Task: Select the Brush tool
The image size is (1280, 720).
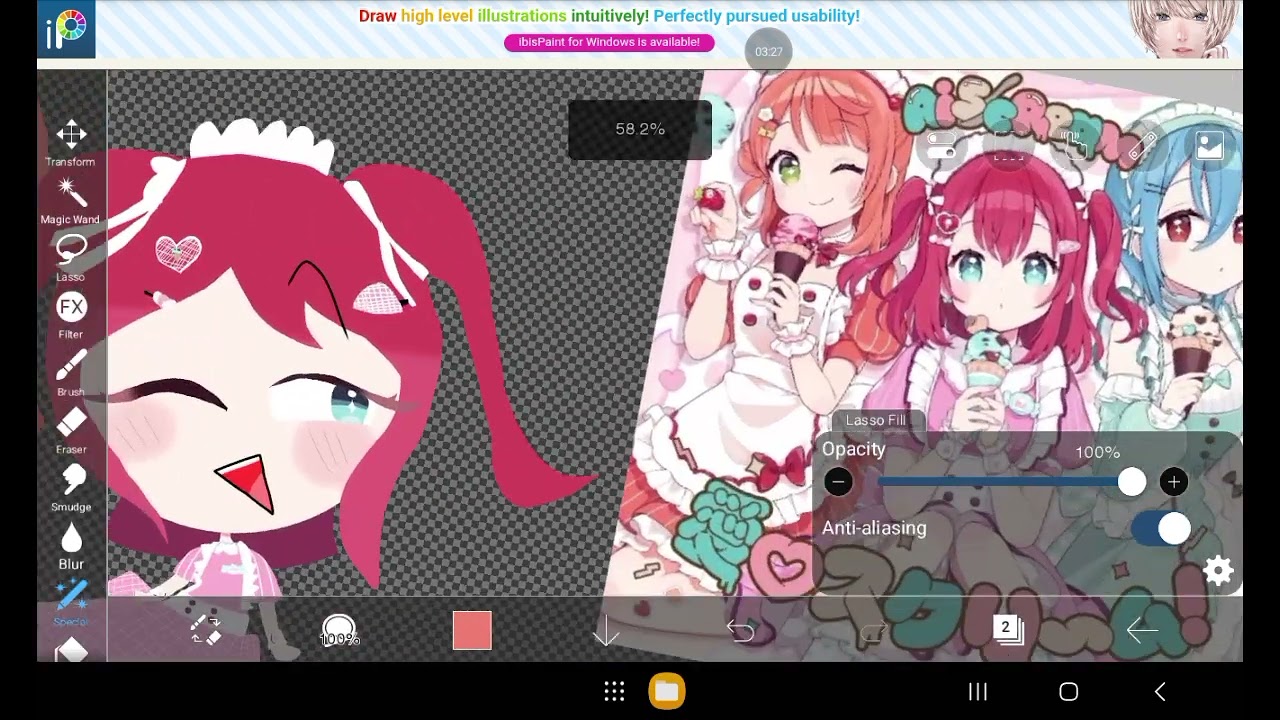Action: pyautogui.click(x=71, y=372)
